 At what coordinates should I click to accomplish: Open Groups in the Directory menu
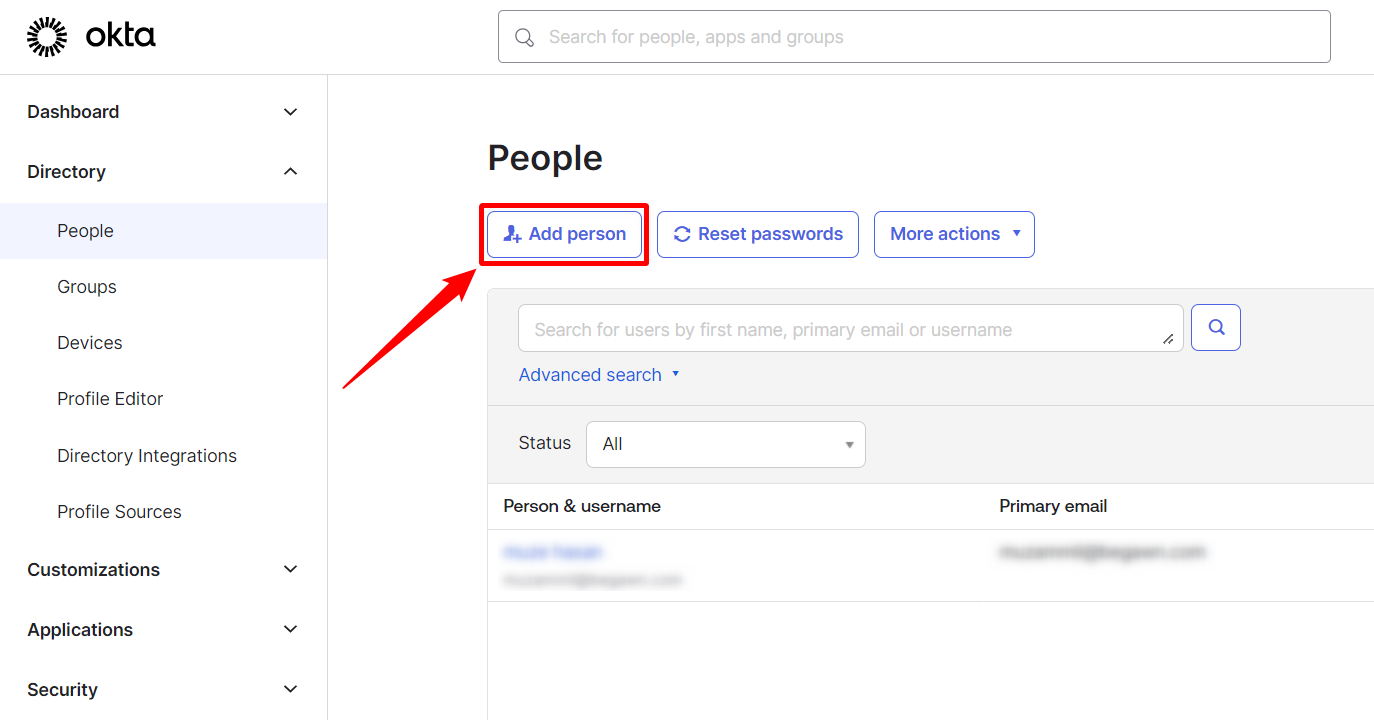pyautogui.click(x=87, y=287)
